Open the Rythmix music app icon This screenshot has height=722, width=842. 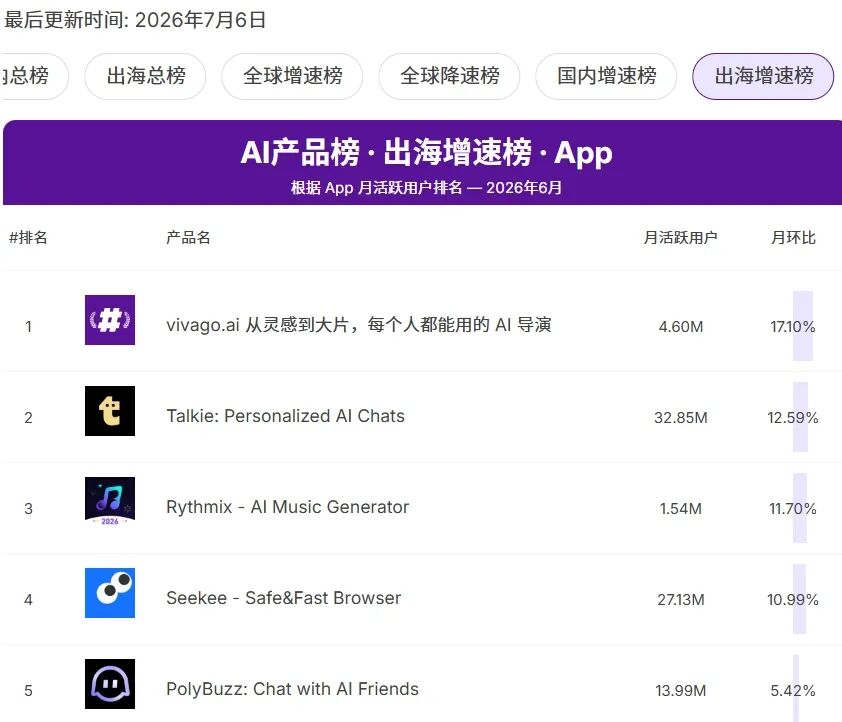coord(110,502)
